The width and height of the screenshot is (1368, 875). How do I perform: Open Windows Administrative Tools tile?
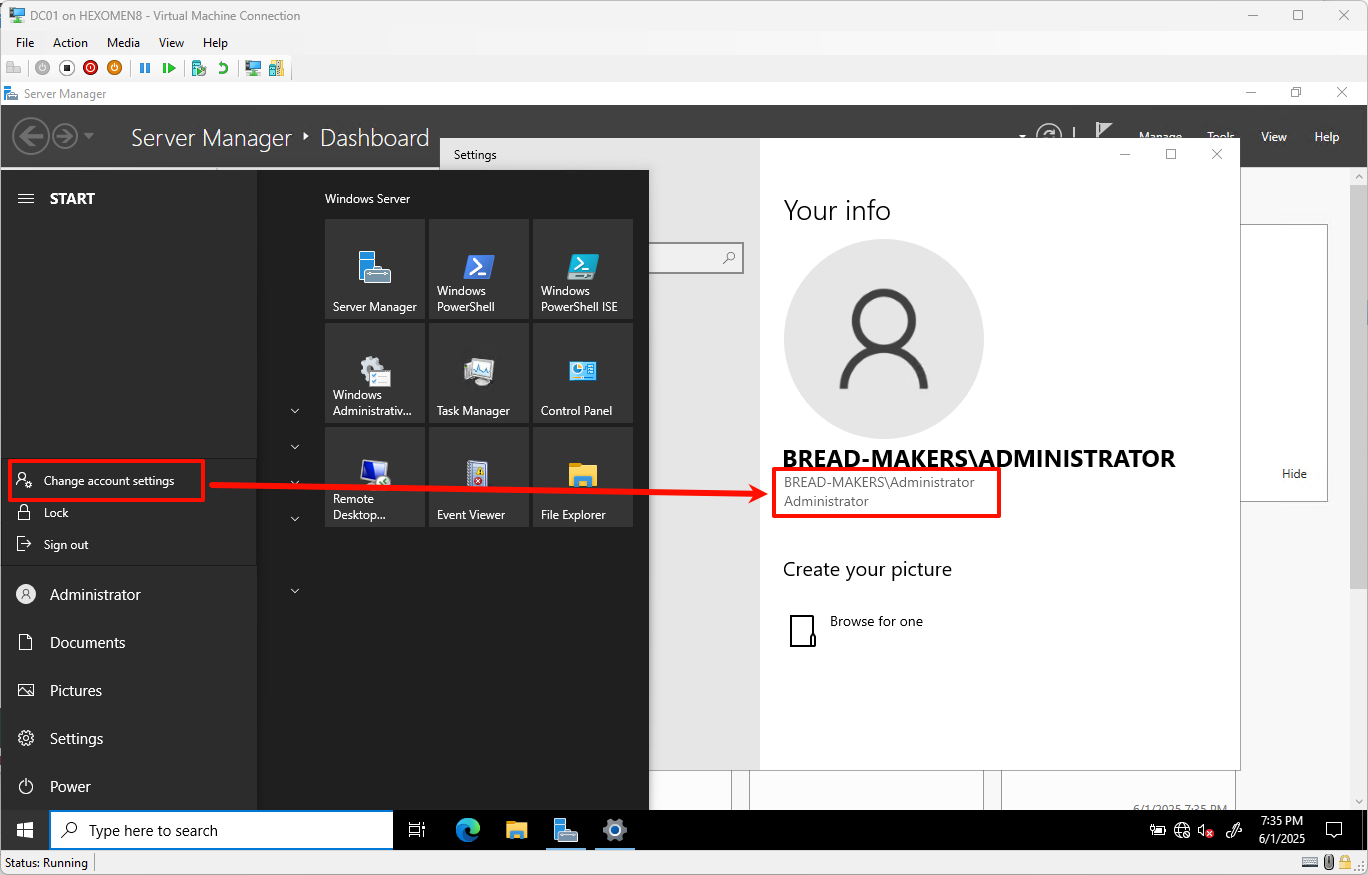(x=375, y=373)
